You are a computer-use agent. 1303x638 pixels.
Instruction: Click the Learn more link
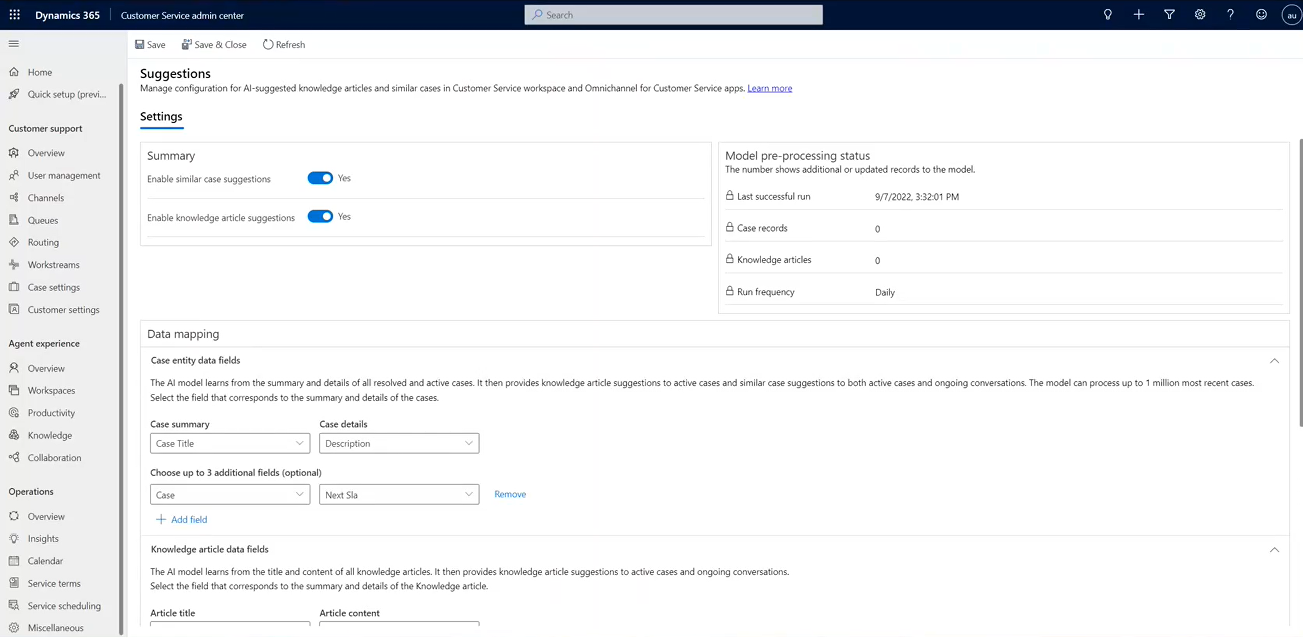click(769, 88)
